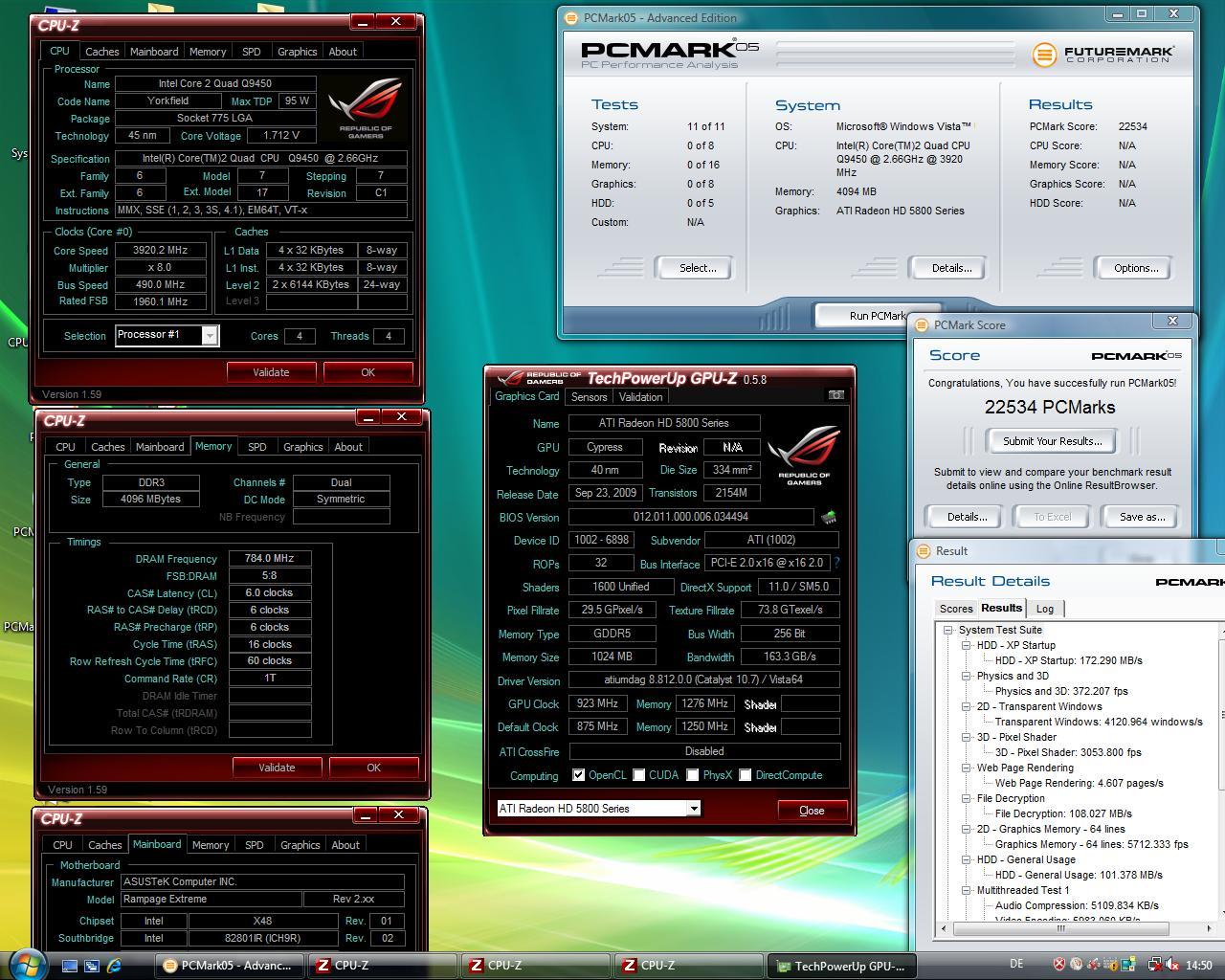
Task: Click Submit Your Results... button
Action: (x=1052, y=441)
